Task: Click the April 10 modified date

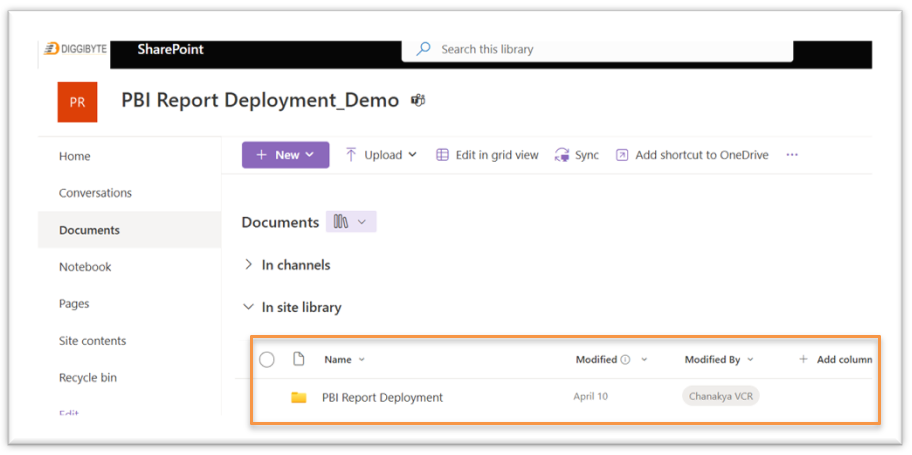Action: (590, 397)
